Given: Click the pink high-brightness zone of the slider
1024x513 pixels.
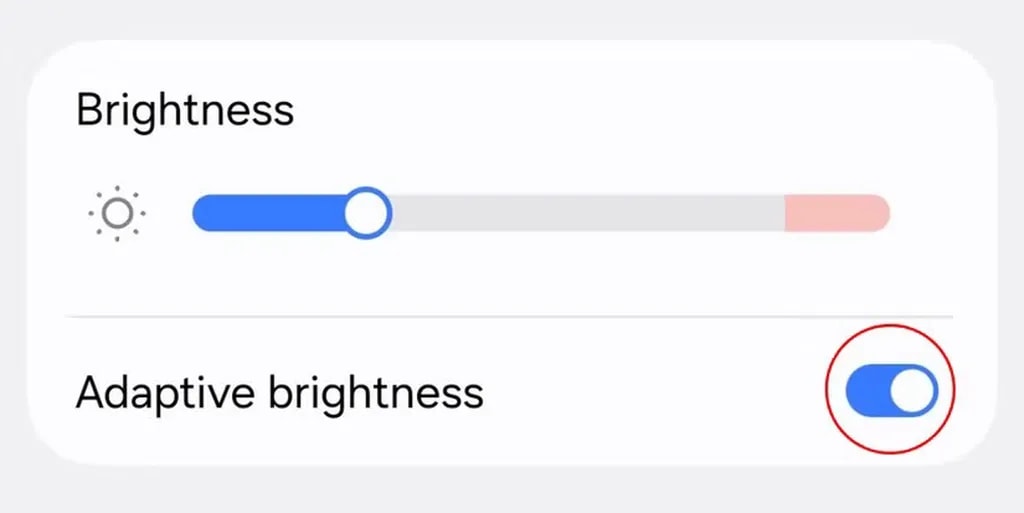Looking at the screenshot, I should coord(836,213).
